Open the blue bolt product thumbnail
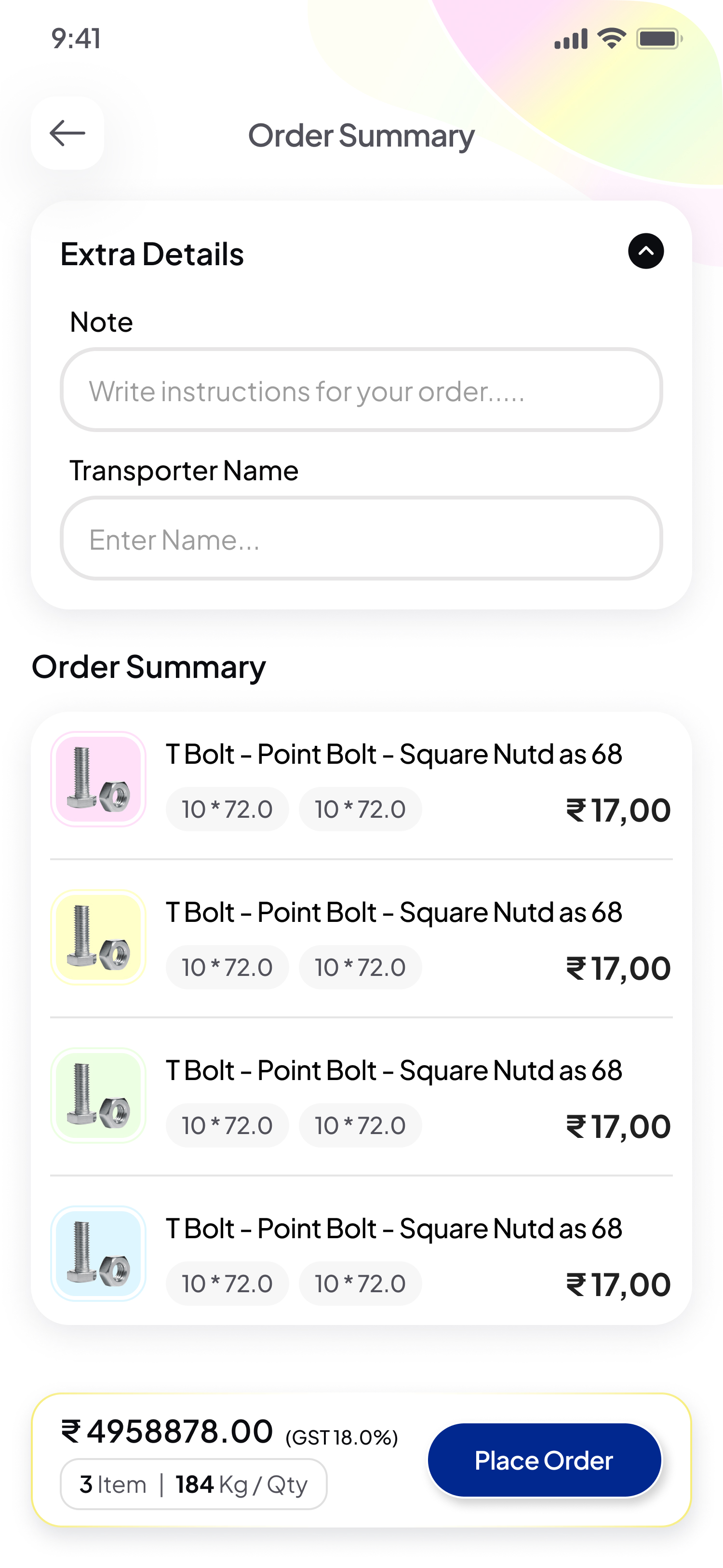Screen dimensions: 723x1568 (98, 1254)
